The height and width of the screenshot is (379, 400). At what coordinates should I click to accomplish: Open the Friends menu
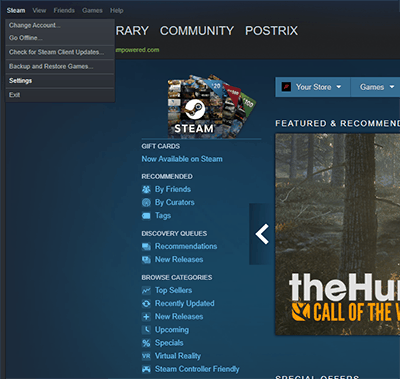click(x=64, y=11)
